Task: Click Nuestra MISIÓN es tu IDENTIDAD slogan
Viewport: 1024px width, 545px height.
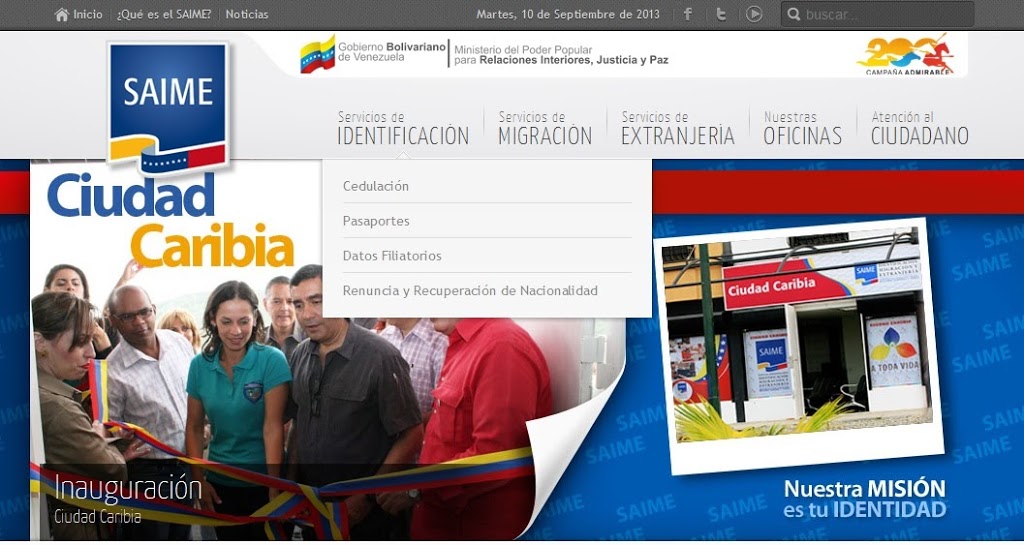Action: coord(865,499)
